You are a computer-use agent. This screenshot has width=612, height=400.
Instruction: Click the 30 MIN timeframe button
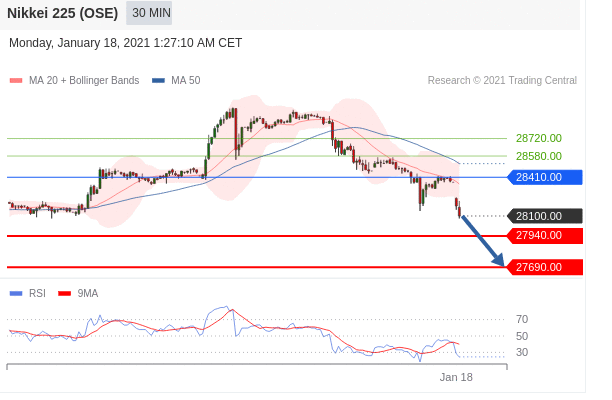(149, 13)
